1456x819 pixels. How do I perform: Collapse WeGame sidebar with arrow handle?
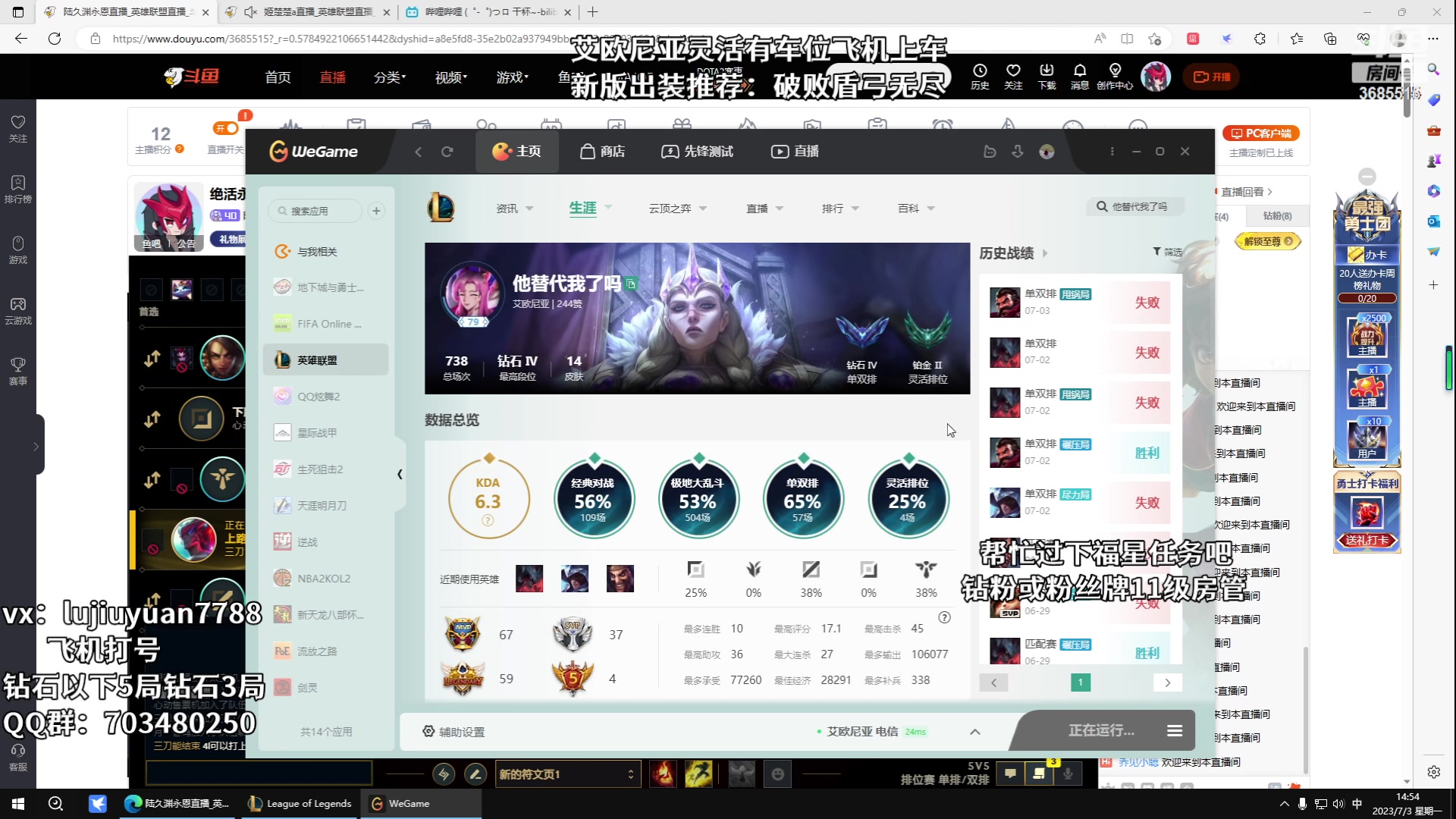[x=400, y=474]
